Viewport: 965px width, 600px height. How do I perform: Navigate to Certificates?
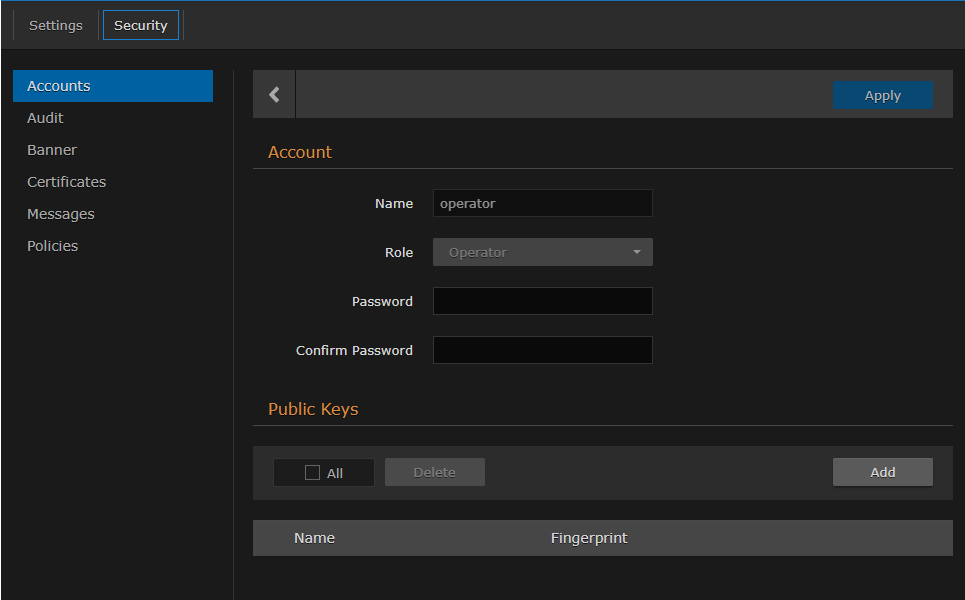(66, 182)
